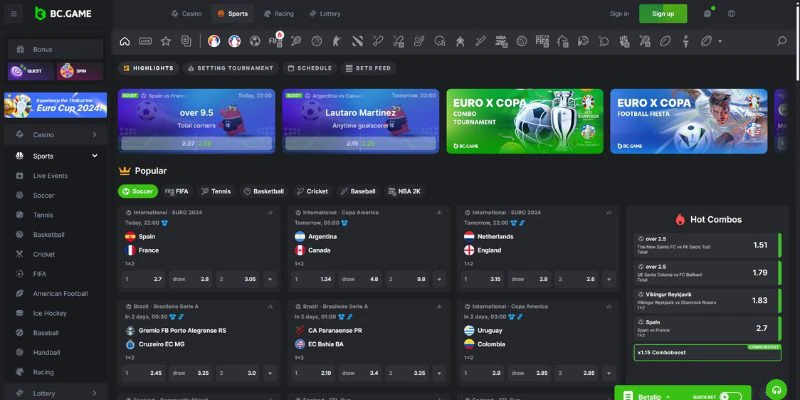Filter Popular by Baseball
800x400 pixels.
pos(358,191)
